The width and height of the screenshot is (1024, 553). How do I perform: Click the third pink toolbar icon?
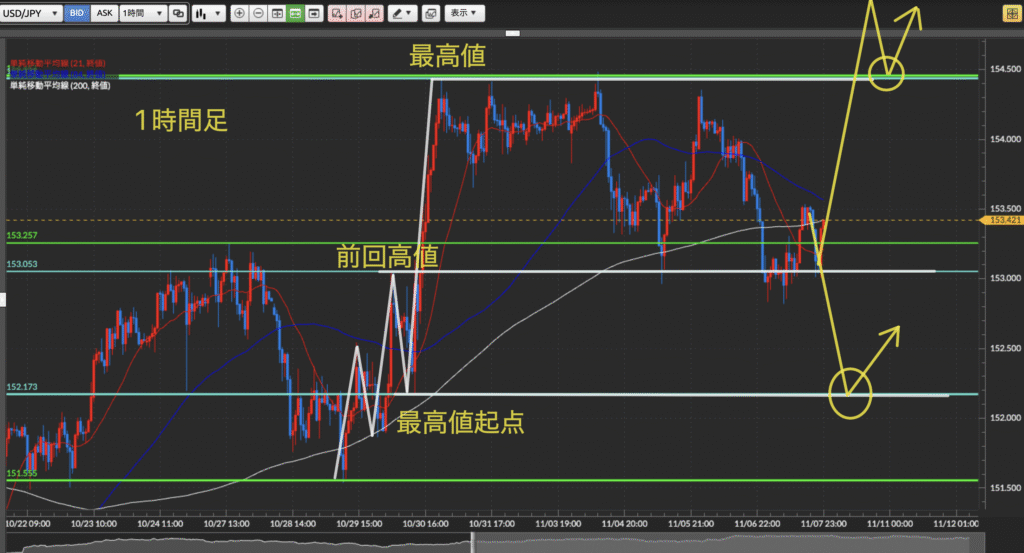376,14
